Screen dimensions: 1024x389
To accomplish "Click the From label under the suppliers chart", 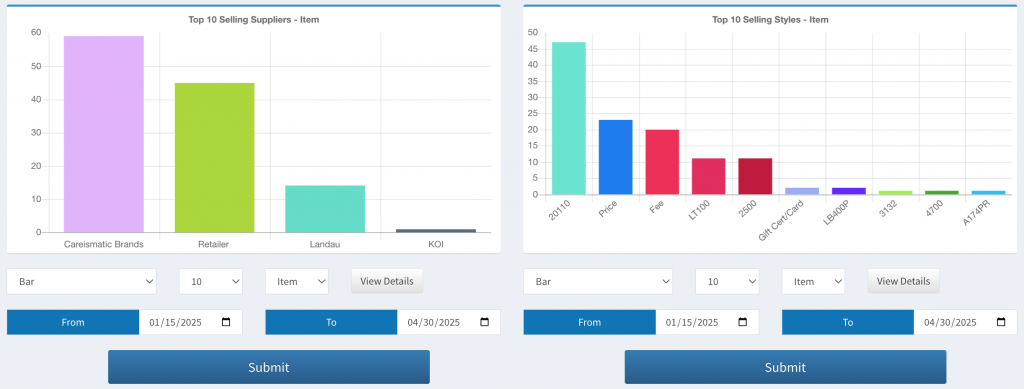I will (73, 322).
